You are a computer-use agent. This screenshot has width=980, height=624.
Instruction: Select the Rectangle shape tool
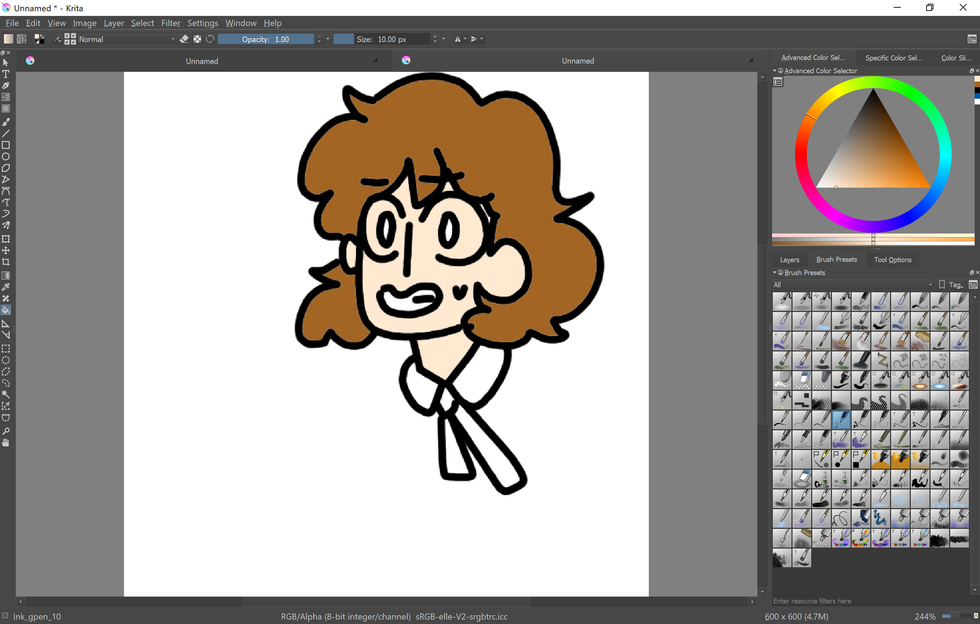coord(6,145)
